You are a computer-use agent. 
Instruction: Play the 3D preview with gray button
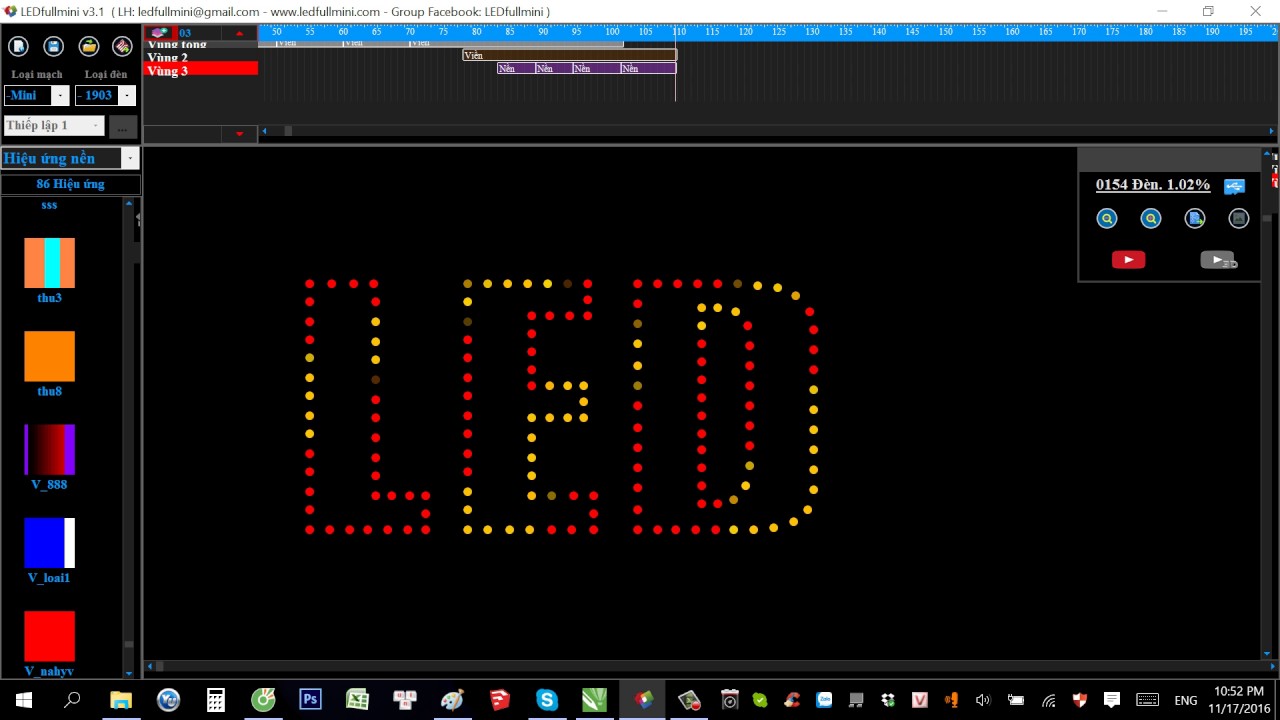[1218, 260]
